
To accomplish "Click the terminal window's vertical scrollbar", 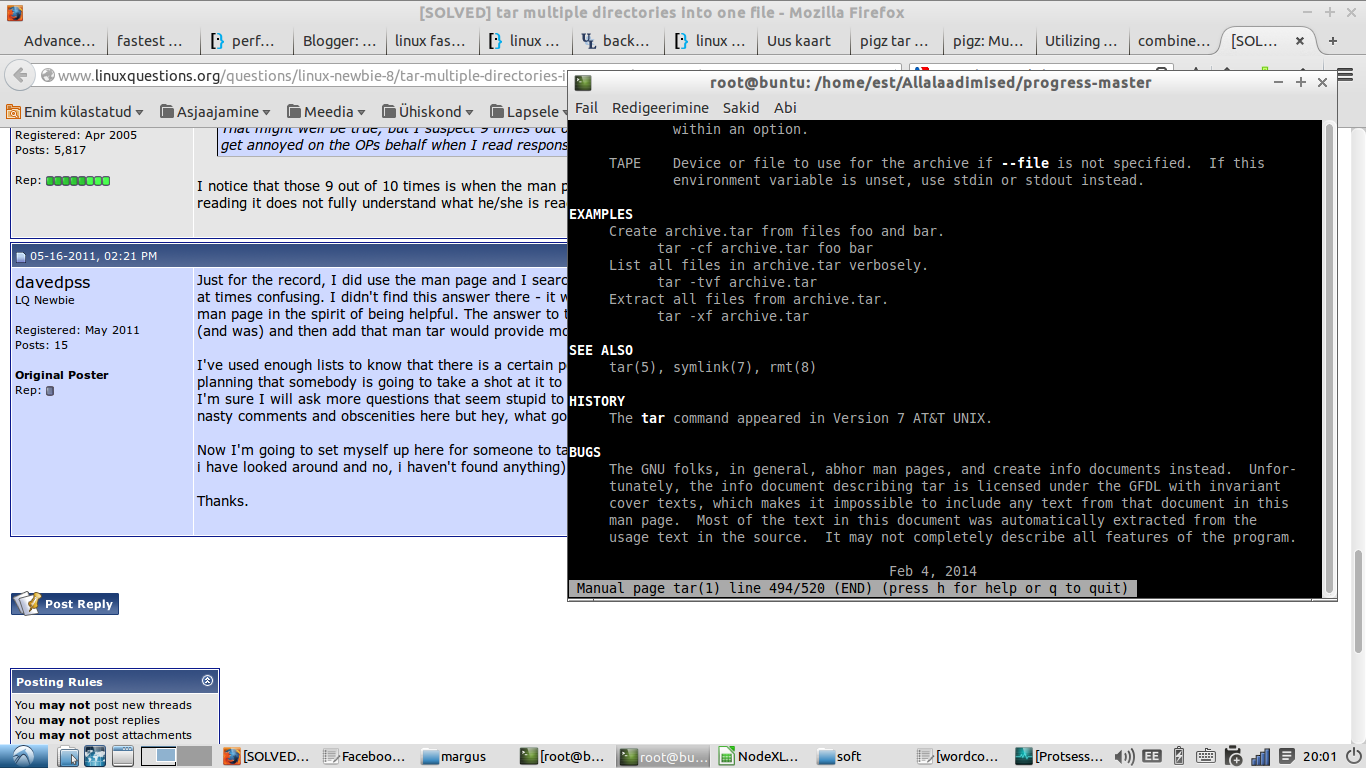I will point(1329,357).
